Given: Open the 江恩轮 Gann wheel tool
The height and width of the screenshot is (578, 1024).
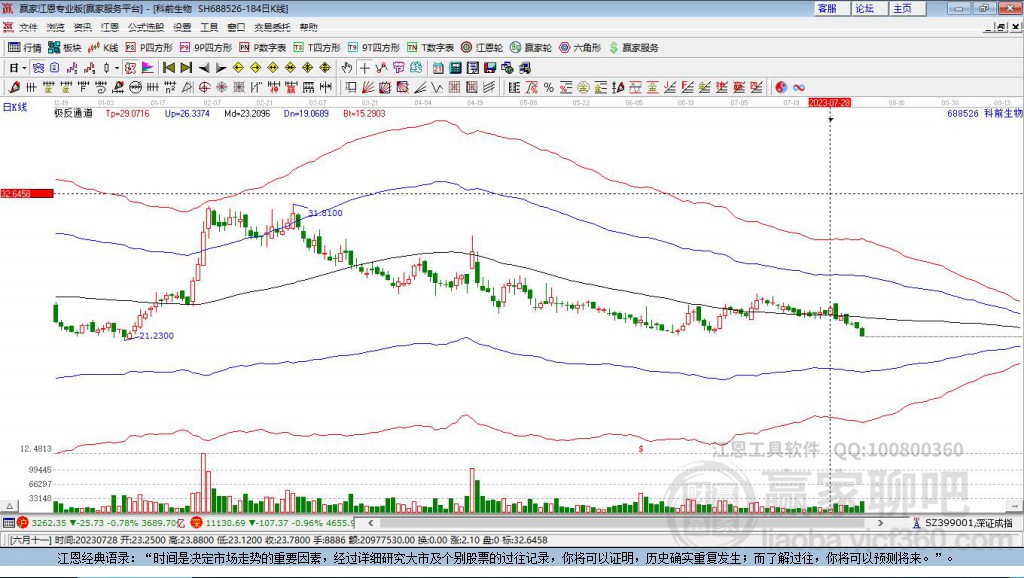Looking at the screenshot, I should pos(482,48).
